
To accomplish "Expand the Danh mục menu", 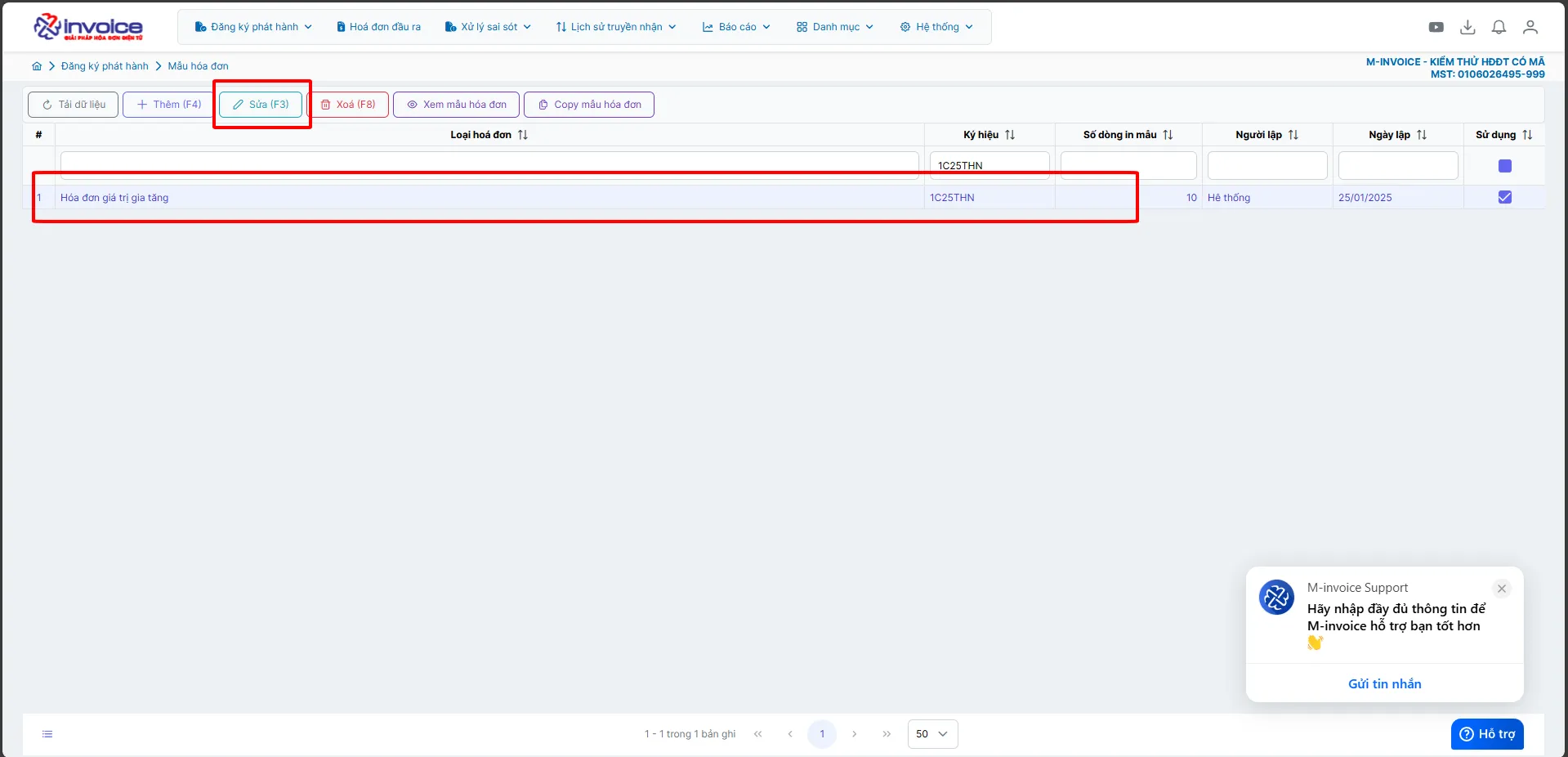I will click(x=835, y=27).
